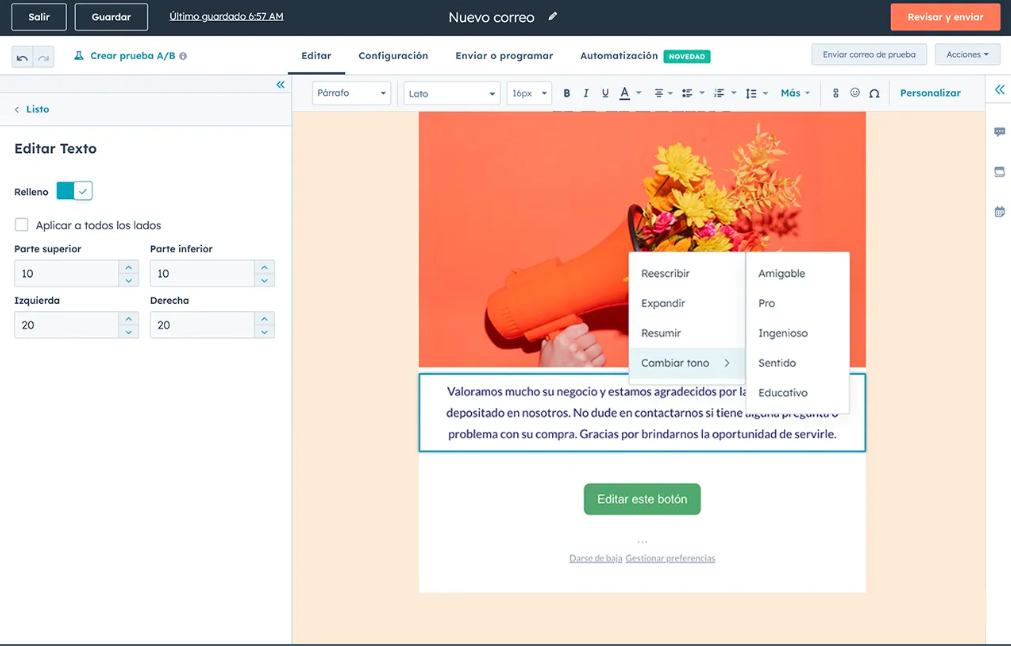This screenshot has width=1011, height=646.
Task: Open the calendar icon in right sidebar
Action: coord(999,211)
